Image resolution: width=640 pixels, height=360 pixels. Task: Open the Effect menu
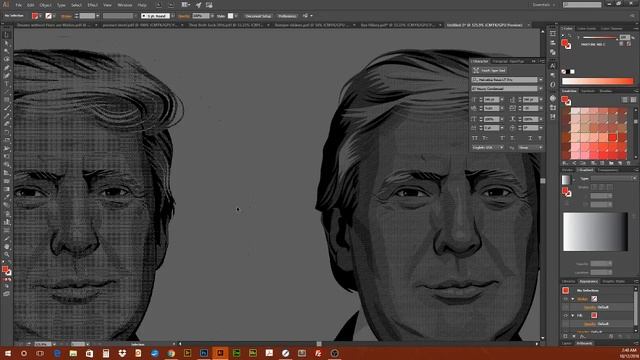pyautogui.click(x=93, y=5)
